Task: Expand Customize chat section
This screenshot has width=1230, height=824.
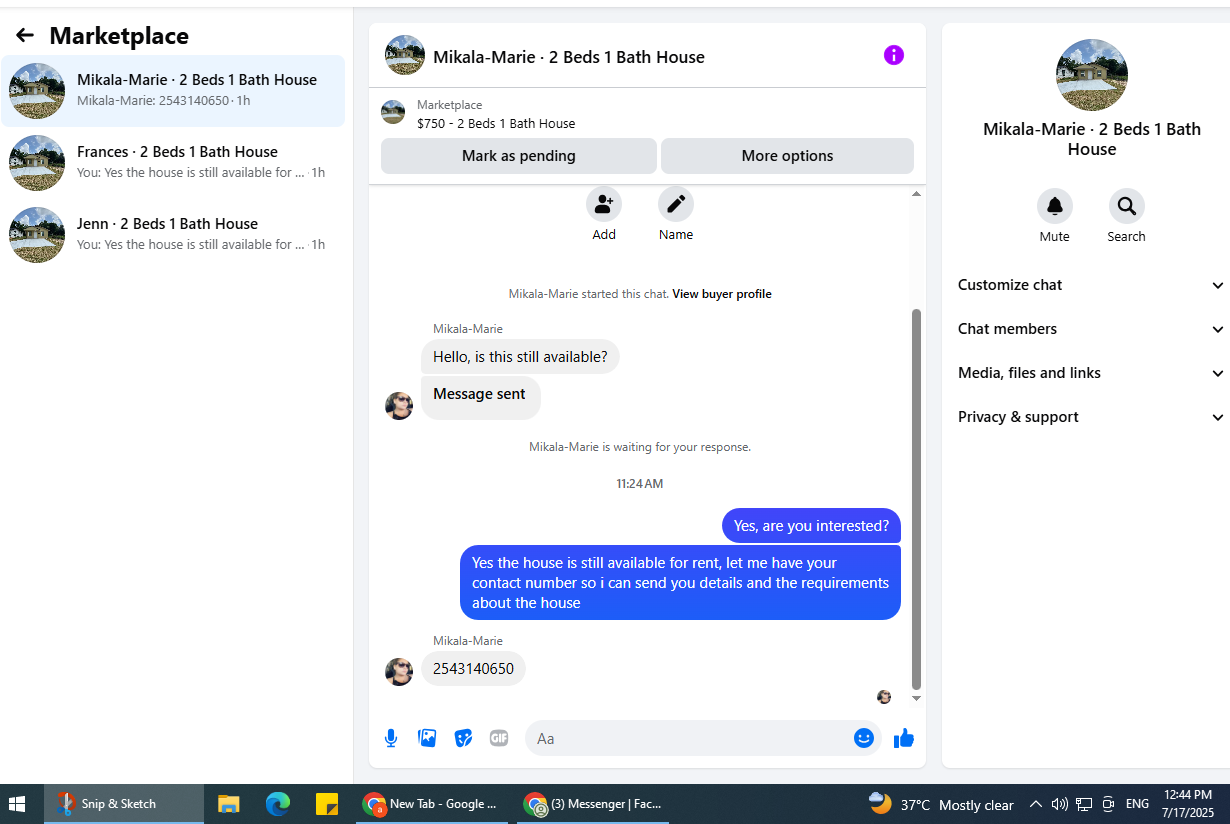Action: [x=1091, y=285]
